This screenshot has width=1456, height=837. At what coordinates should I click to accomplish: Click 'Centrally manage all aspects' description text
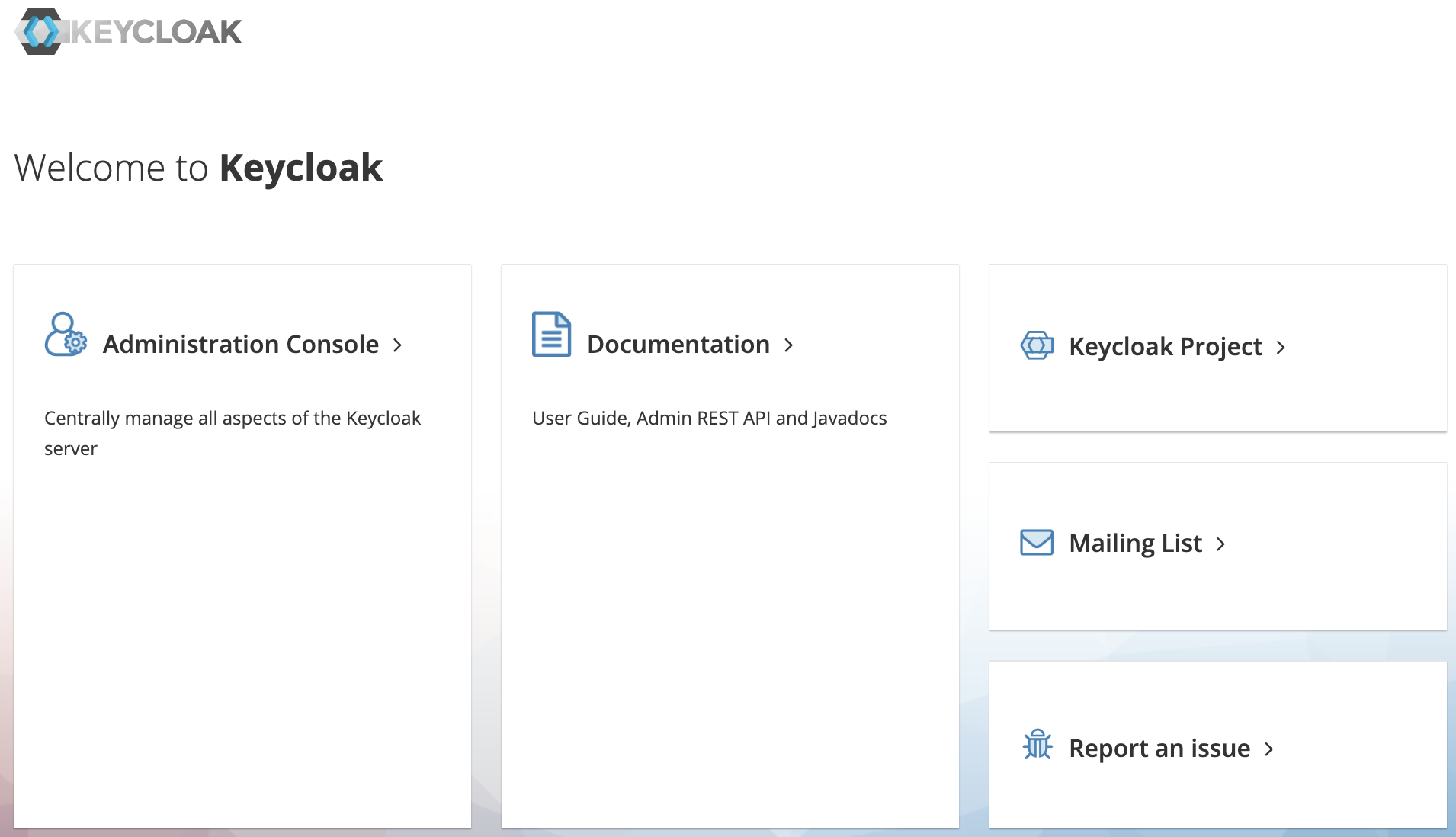pos(233,433)
